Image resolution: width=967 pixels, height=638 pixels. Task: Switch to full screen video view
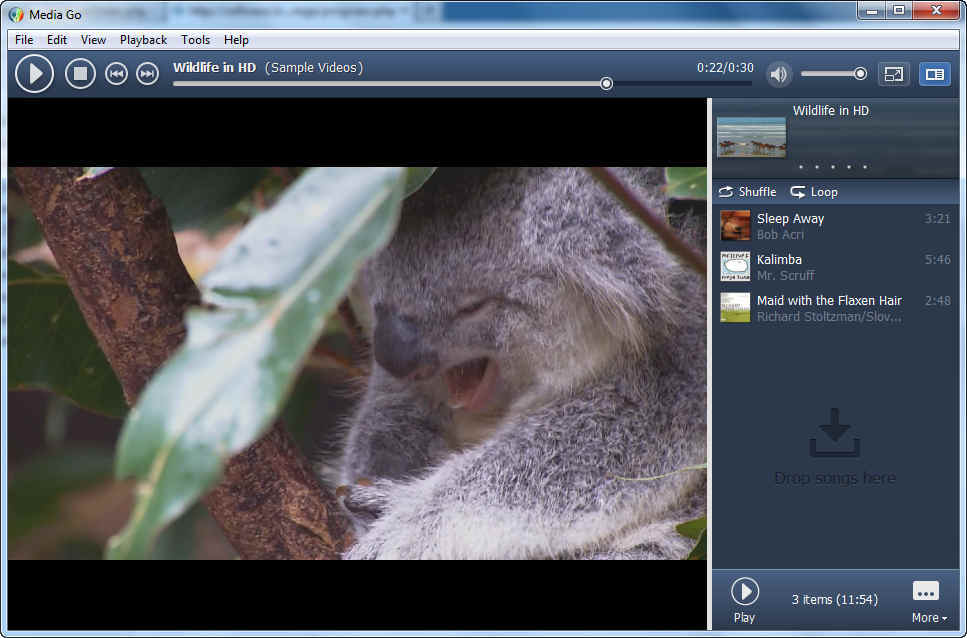(893, 74)
